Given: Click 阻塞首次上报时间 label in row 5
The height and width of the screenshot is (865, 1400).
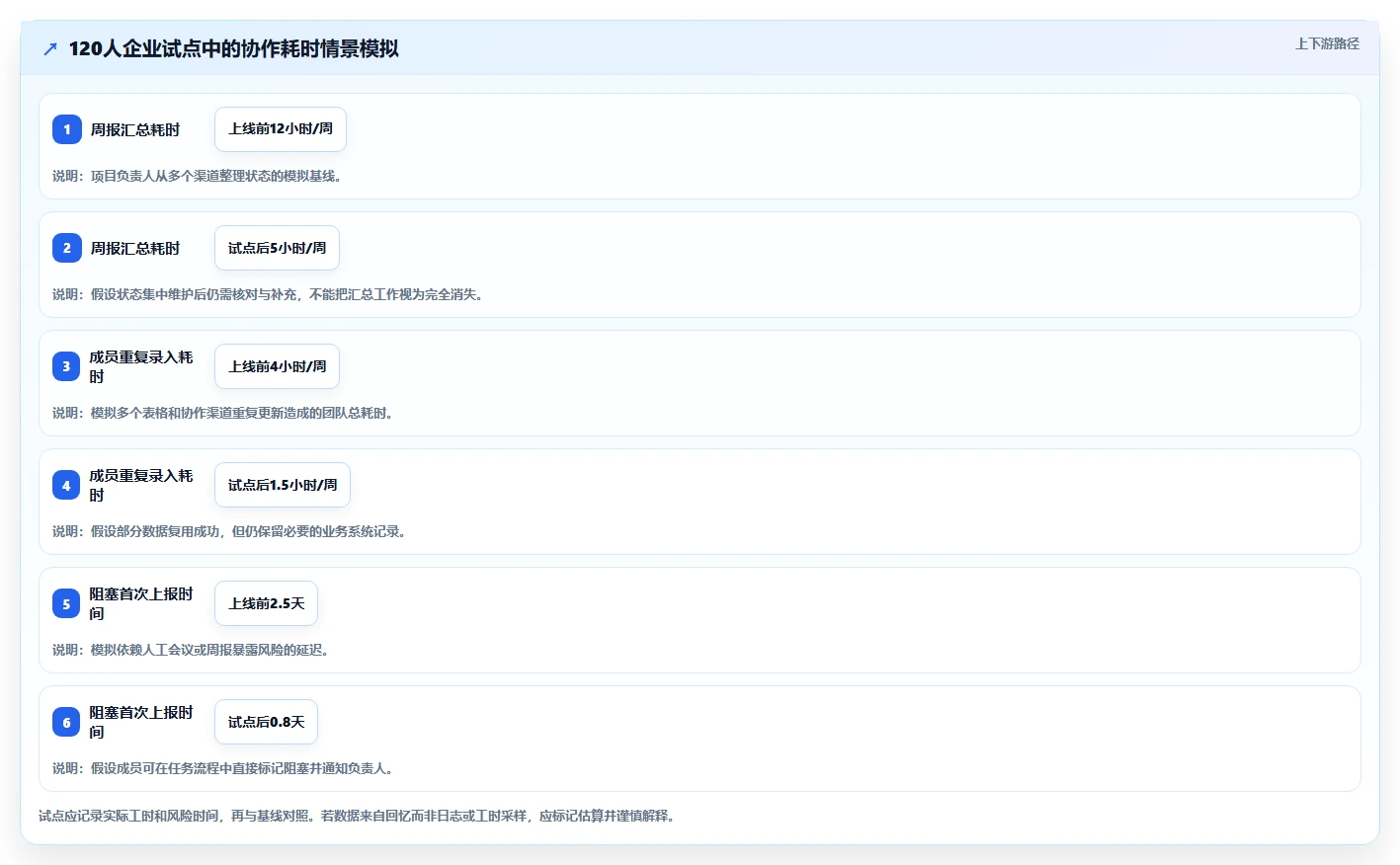Looking at the screenshot, I should 141,603.
